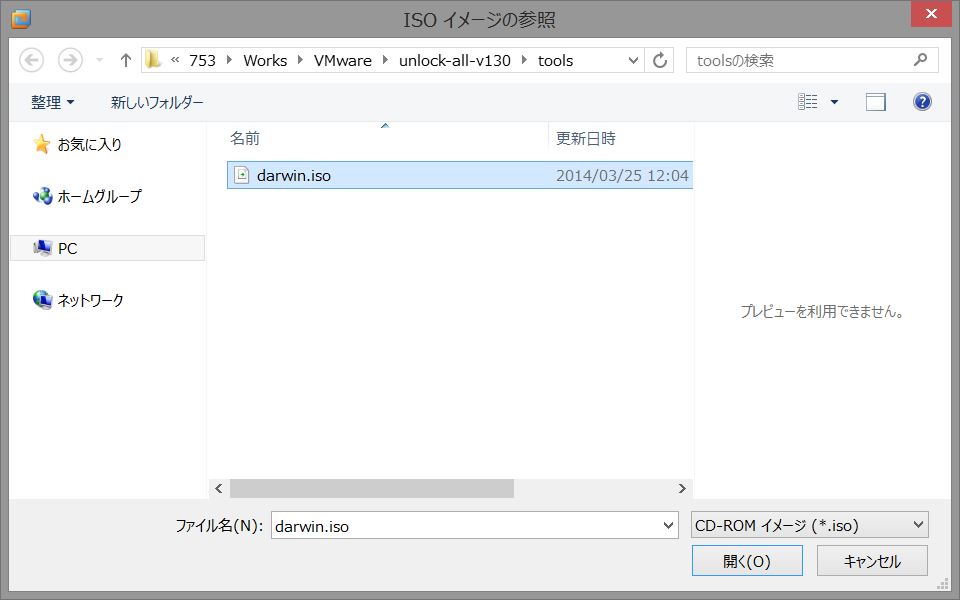Open address bar history dropdown
Screen dimensions: 960x600
tap(633, 61)
